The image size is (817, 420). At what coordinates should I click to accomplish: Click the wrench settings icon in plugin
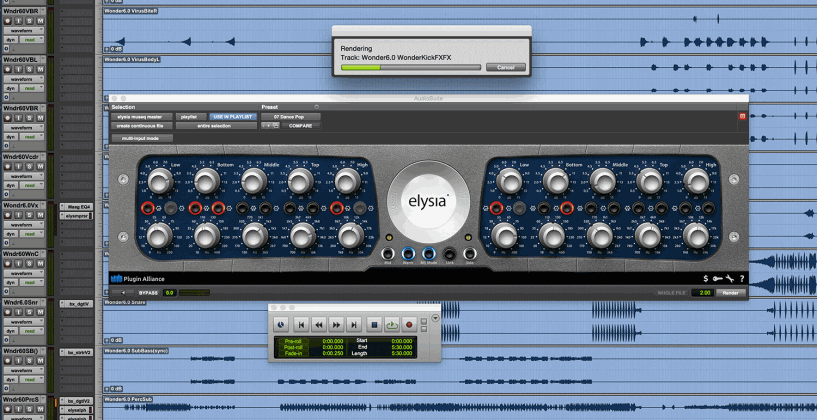click(731, 279)
